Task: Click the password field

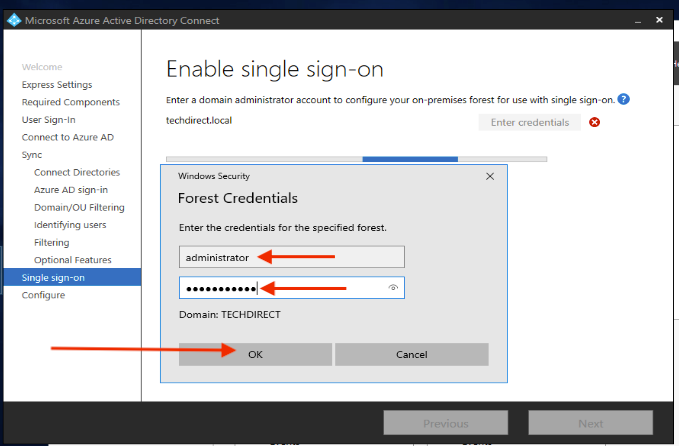Action: (x=292, y=288)
